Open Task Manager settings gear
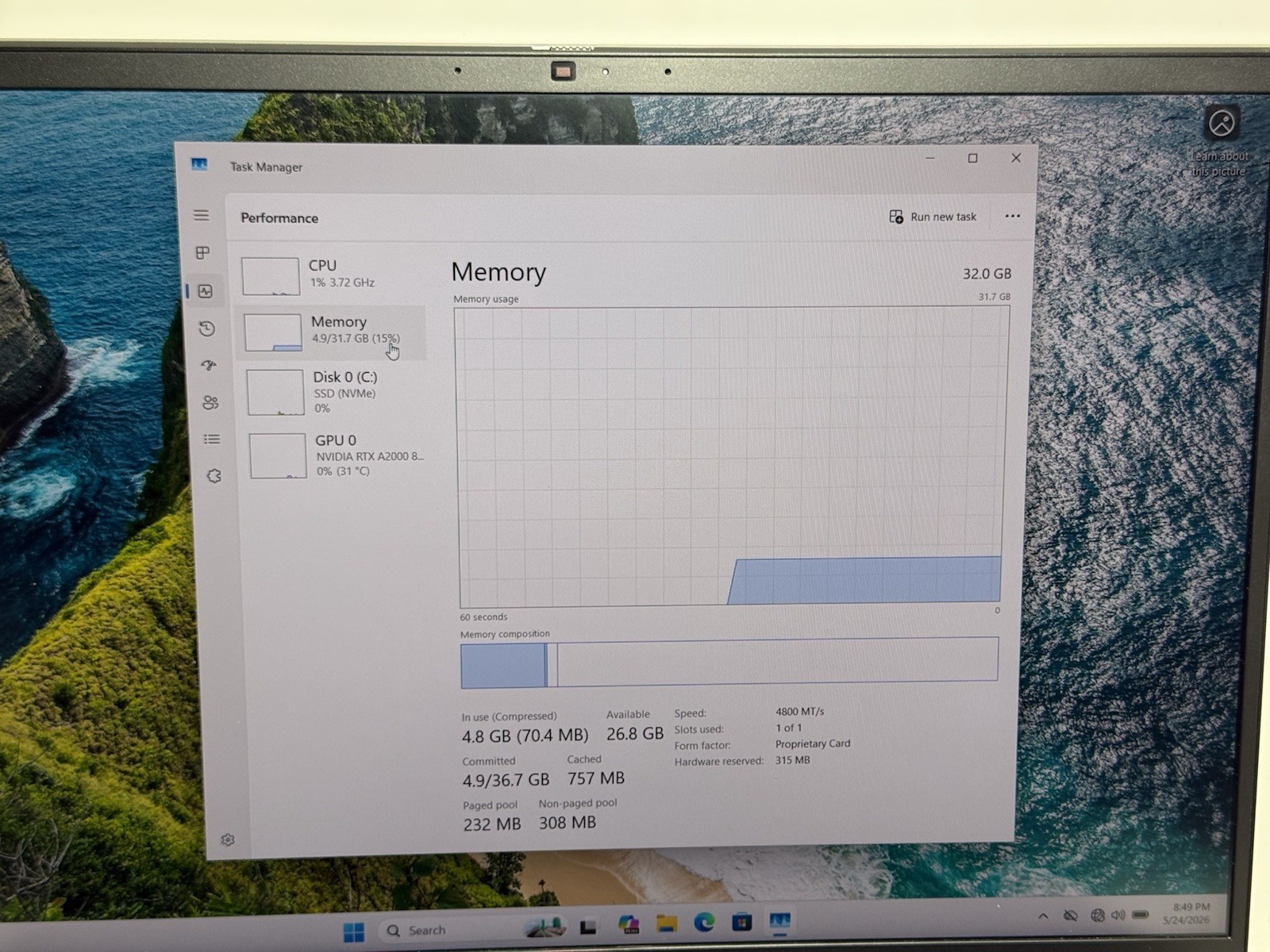Screen dimensions: 1270x952 pyautogui.click(x=228, y=839)
